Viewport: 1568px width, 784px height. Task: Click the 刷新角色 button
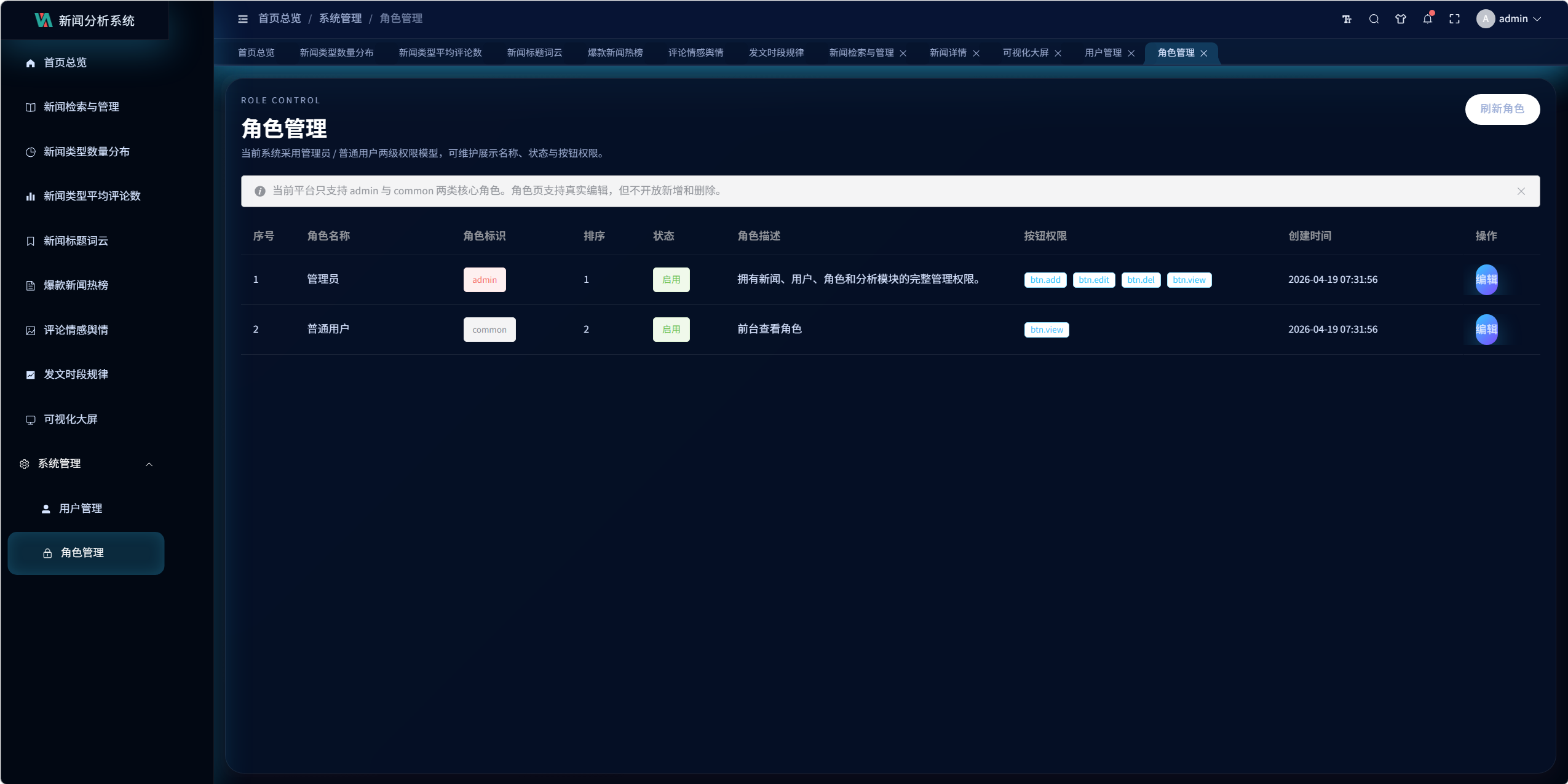(1502, 109)
